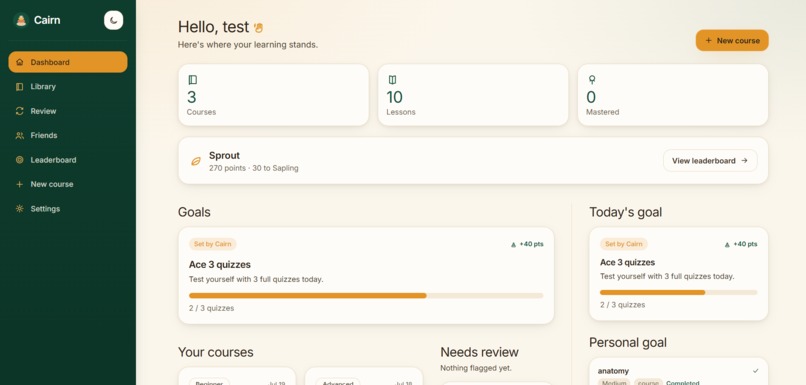Open Settings in the sidebar
This screenshot has height=385, width=806.
click(68, 209)
